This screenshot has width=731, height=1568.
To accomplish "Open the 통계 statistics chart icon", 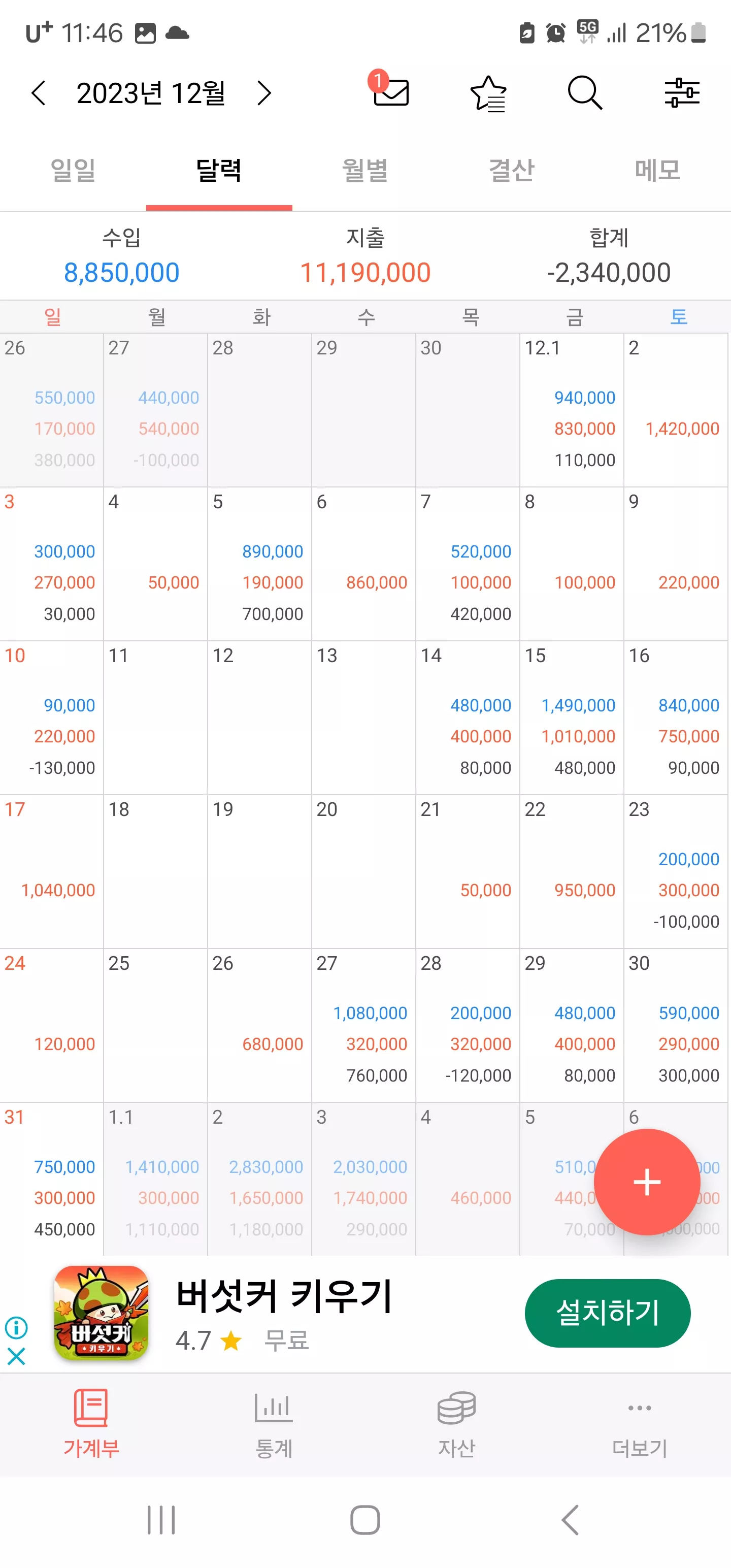I will [x=274, y=1408].
